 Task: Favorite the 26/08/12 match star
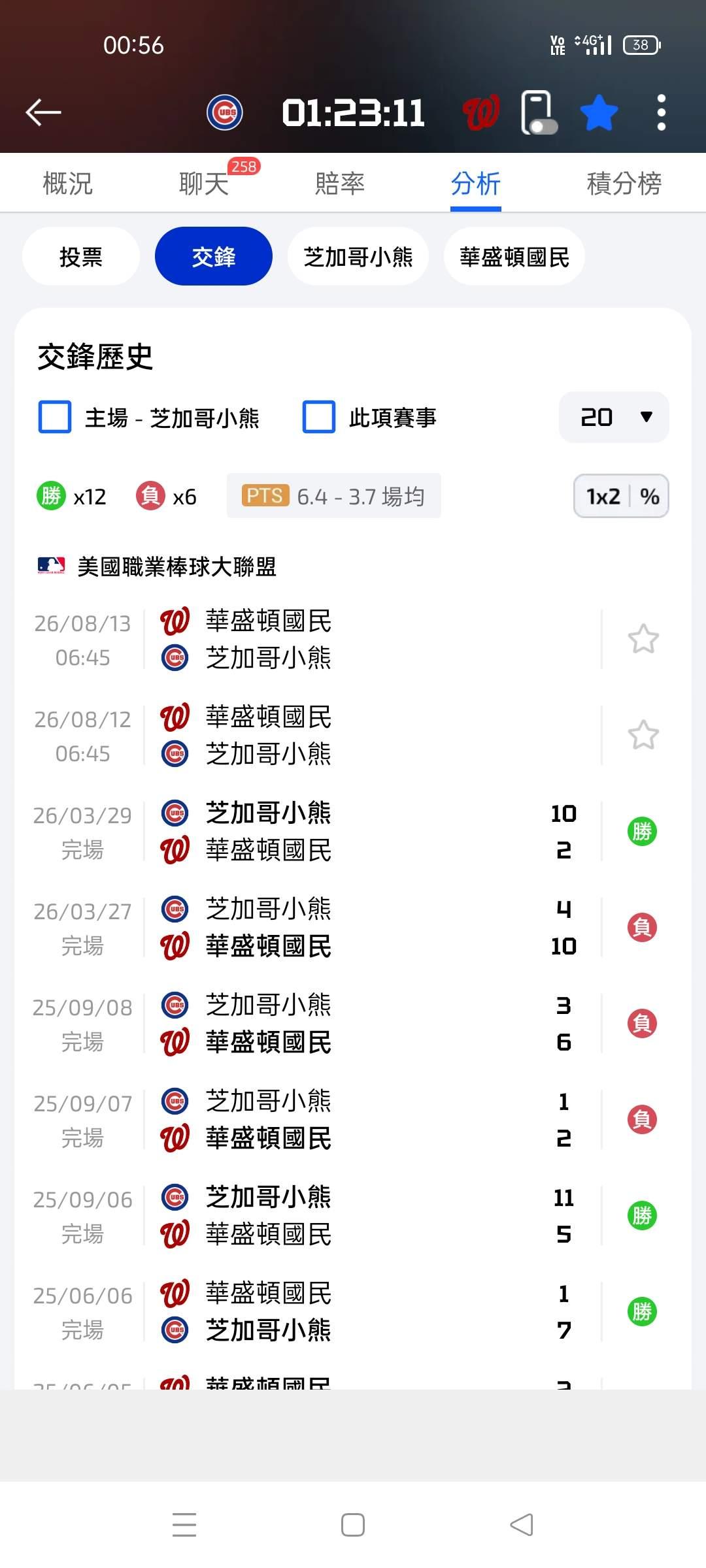coord(643,735)
